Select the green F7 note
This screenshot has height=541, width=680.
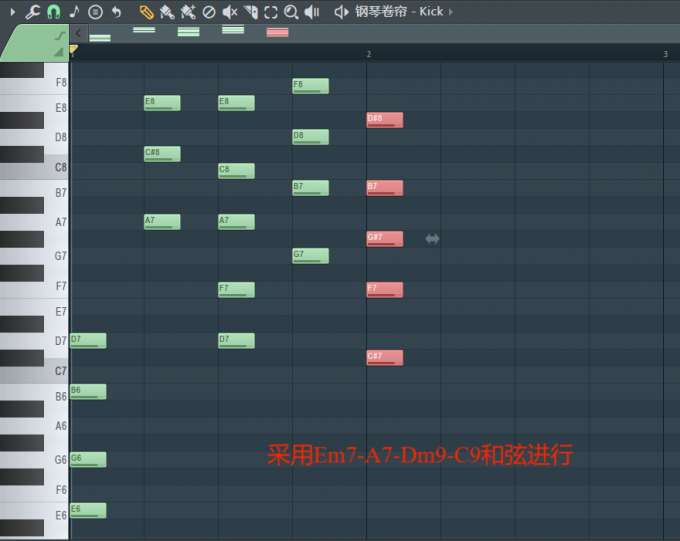click(x=236, y=290)
